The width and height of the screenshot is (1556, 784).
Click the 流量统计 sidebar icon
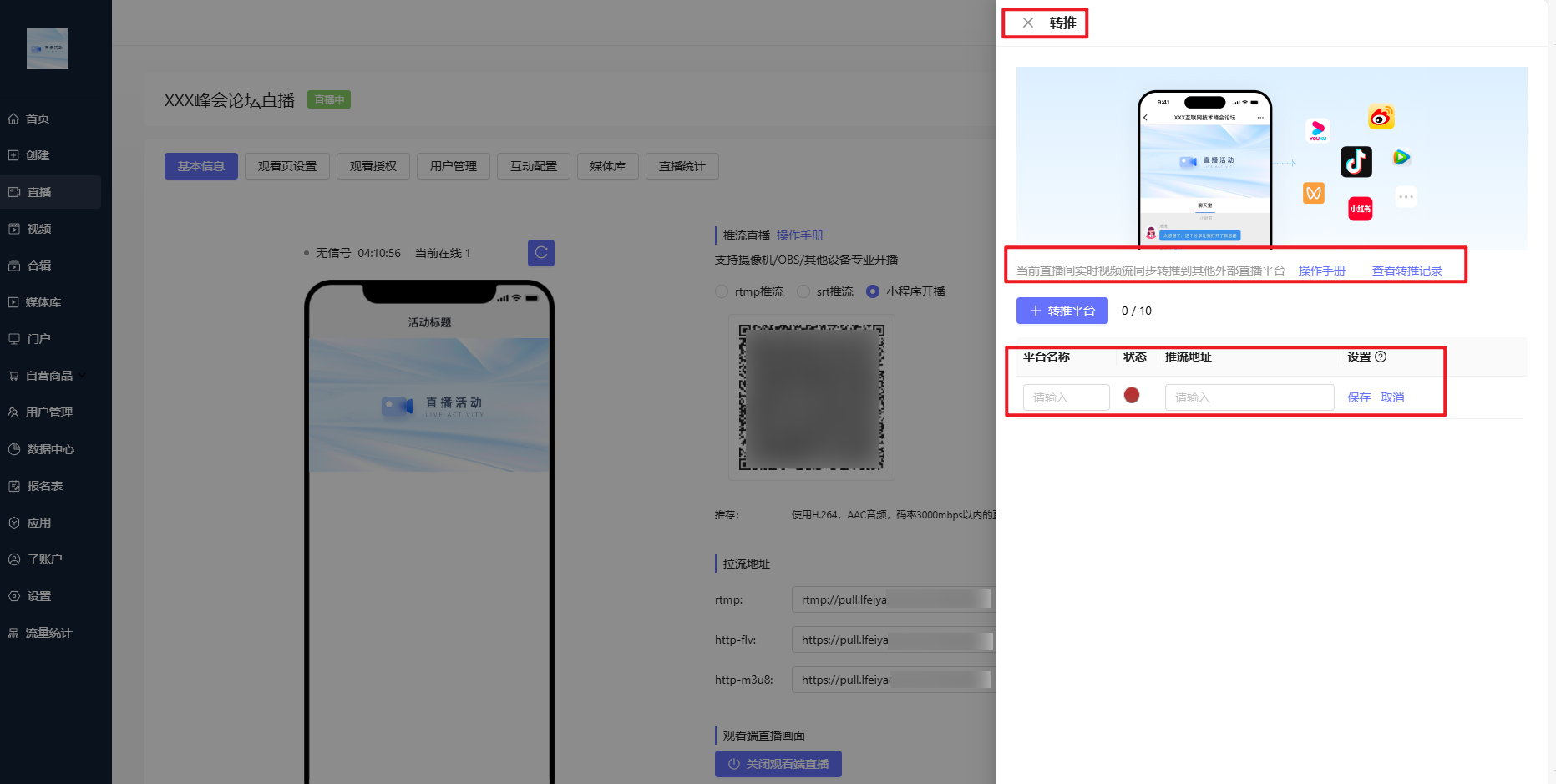pos(14,633)
